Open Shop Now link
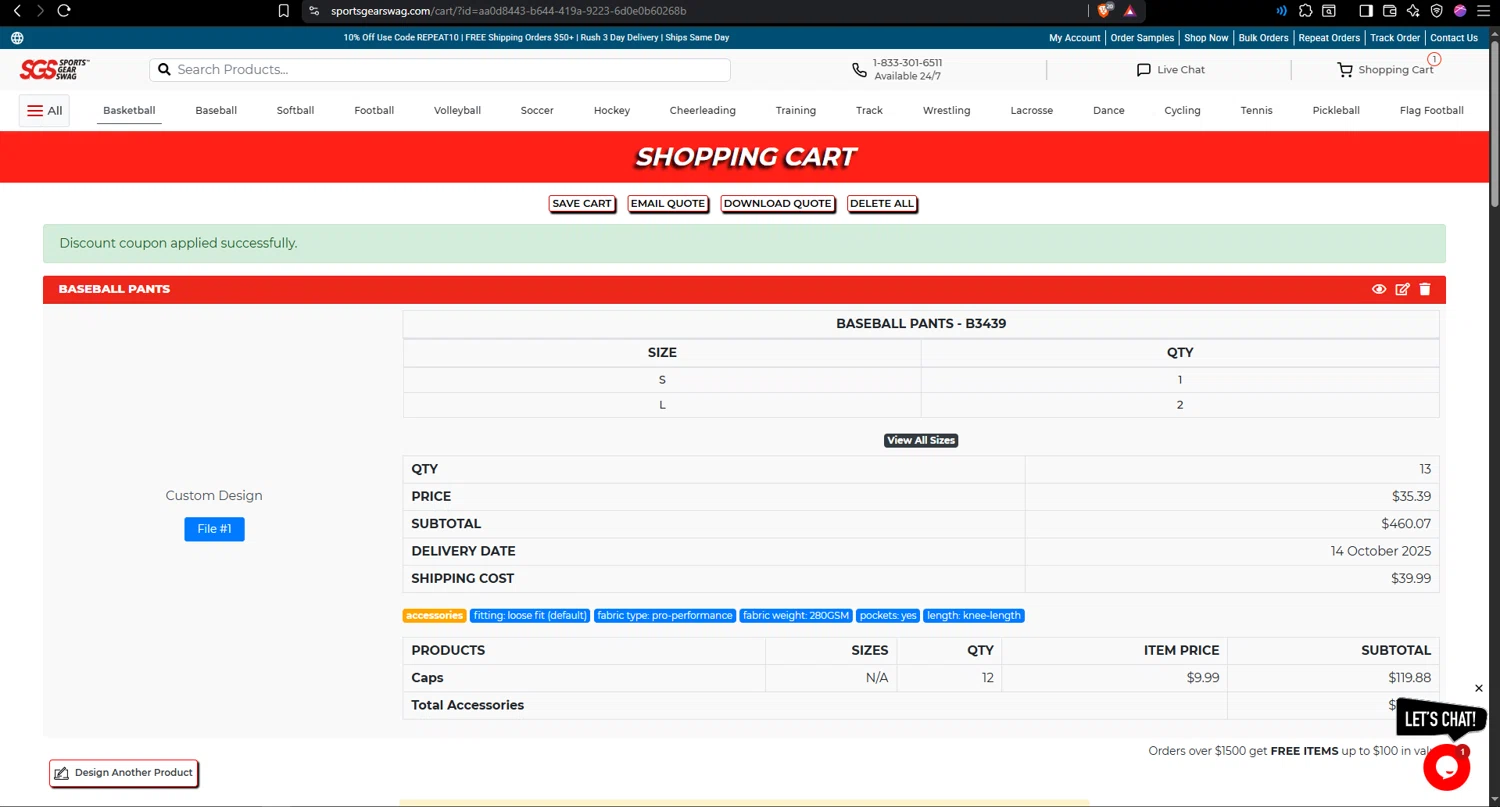Image resolution: width=1500 pixels, height=807 pixels. 1206,38
